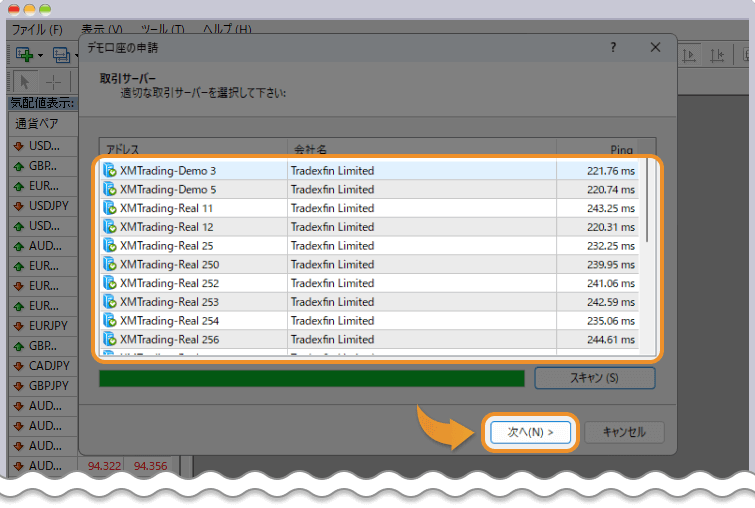Select the cursor arrow tool
The image size is (755, 508).
click(25, 82)
